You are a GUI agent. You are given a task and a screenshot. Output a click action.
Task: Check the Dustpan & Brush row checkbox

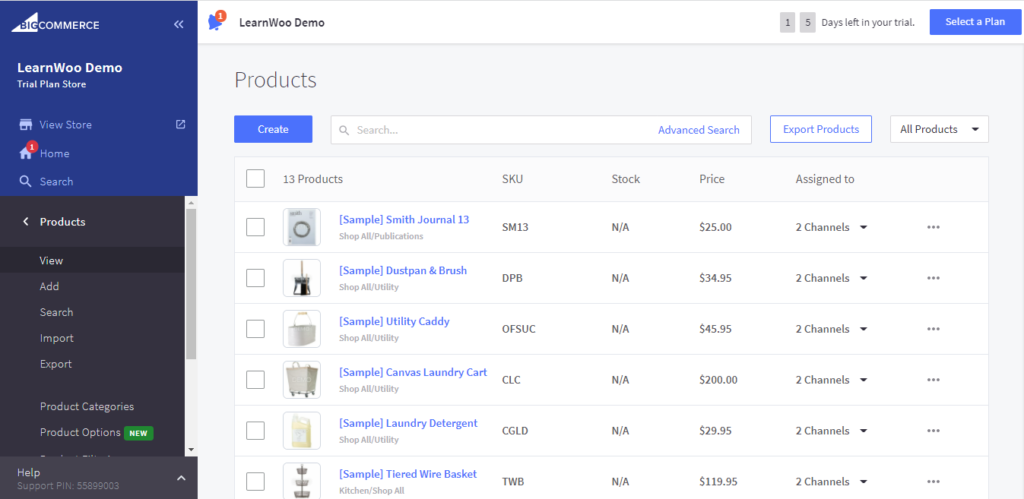tap(255, 278)
